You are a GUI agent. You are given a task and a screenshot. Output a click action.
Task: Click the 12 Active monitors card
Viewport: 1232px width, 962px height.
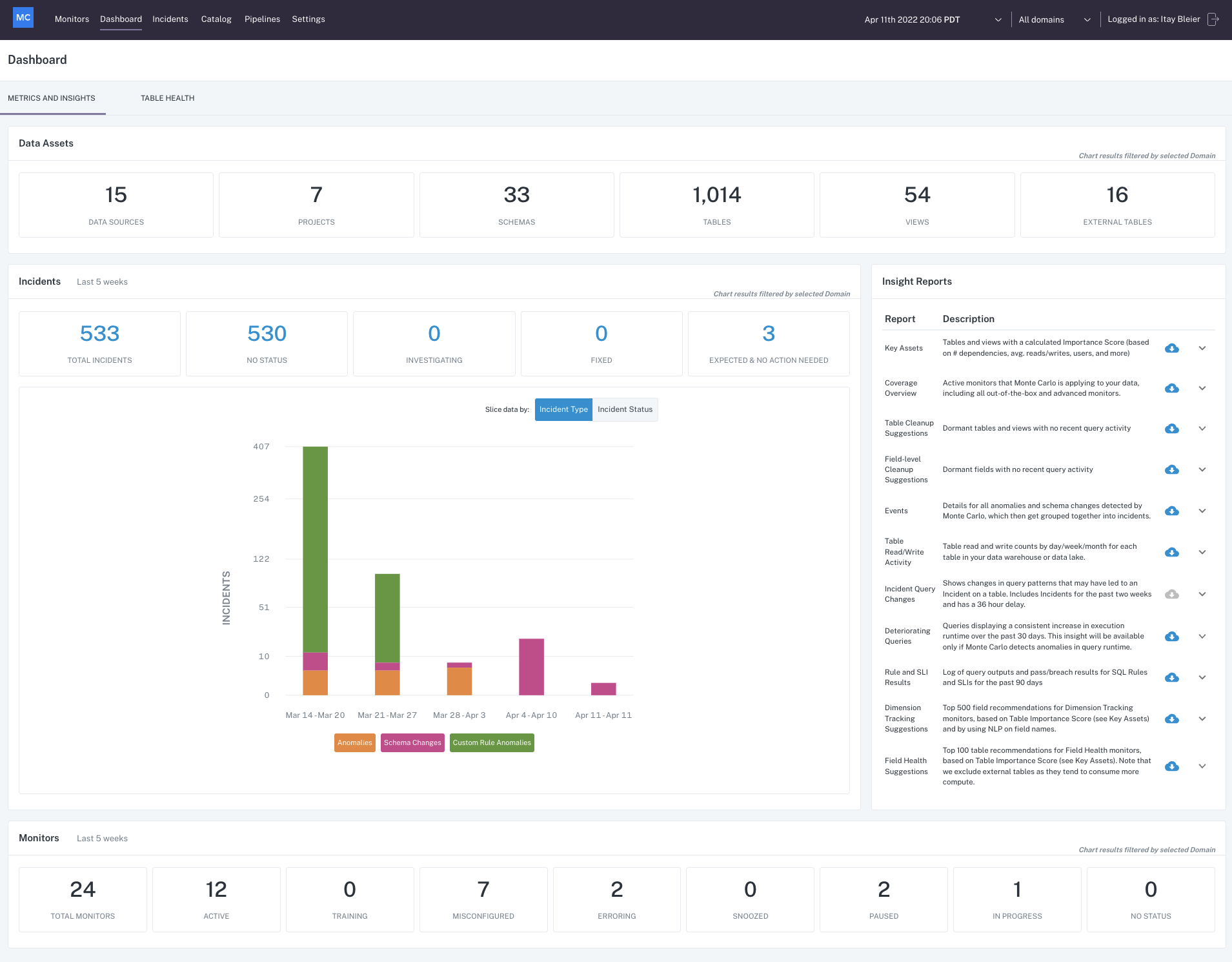(x=216, y=899)
